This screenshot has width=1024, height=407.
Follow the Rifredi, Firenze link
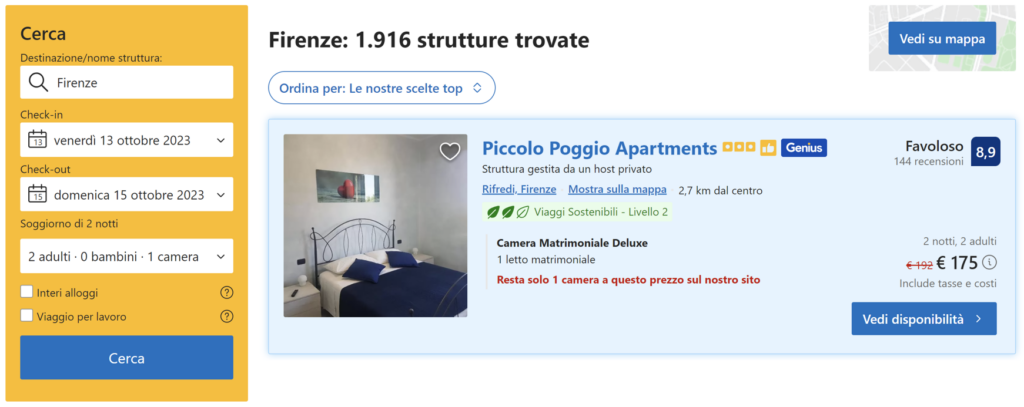[x=519, y=189]
